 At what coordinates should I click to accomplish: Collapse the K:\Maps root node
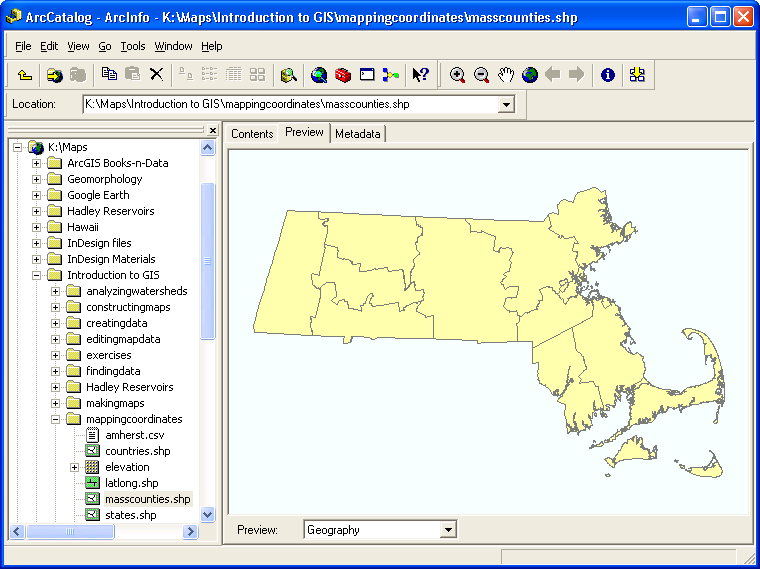(x=17, y=147)
